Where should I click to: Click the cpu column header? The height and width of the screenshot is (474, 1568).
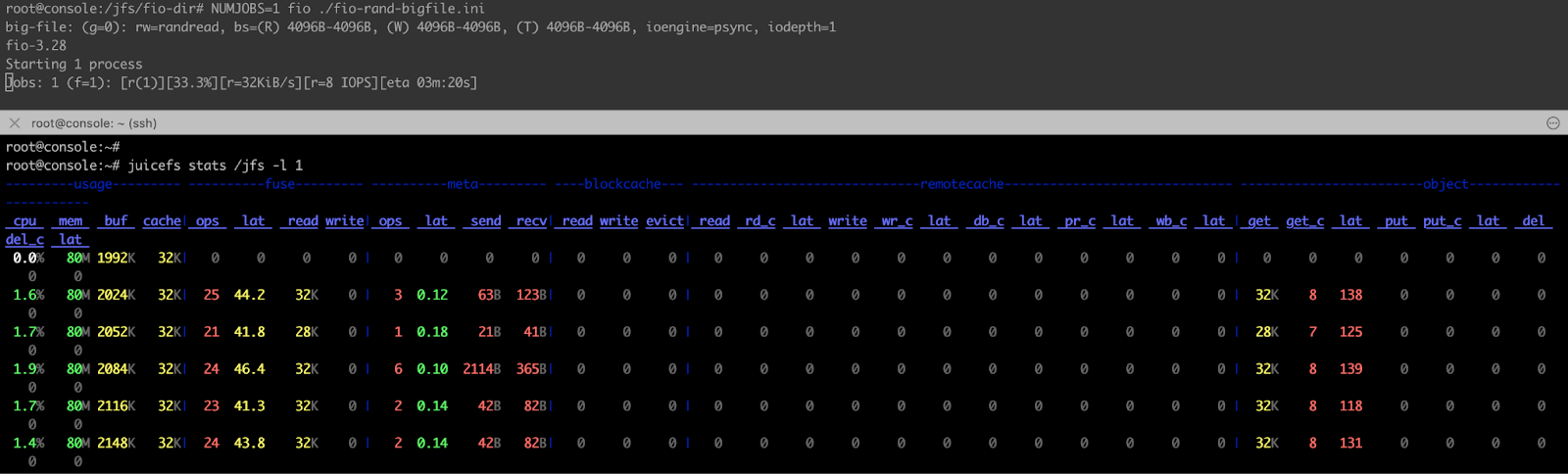[x=24, y=221]
